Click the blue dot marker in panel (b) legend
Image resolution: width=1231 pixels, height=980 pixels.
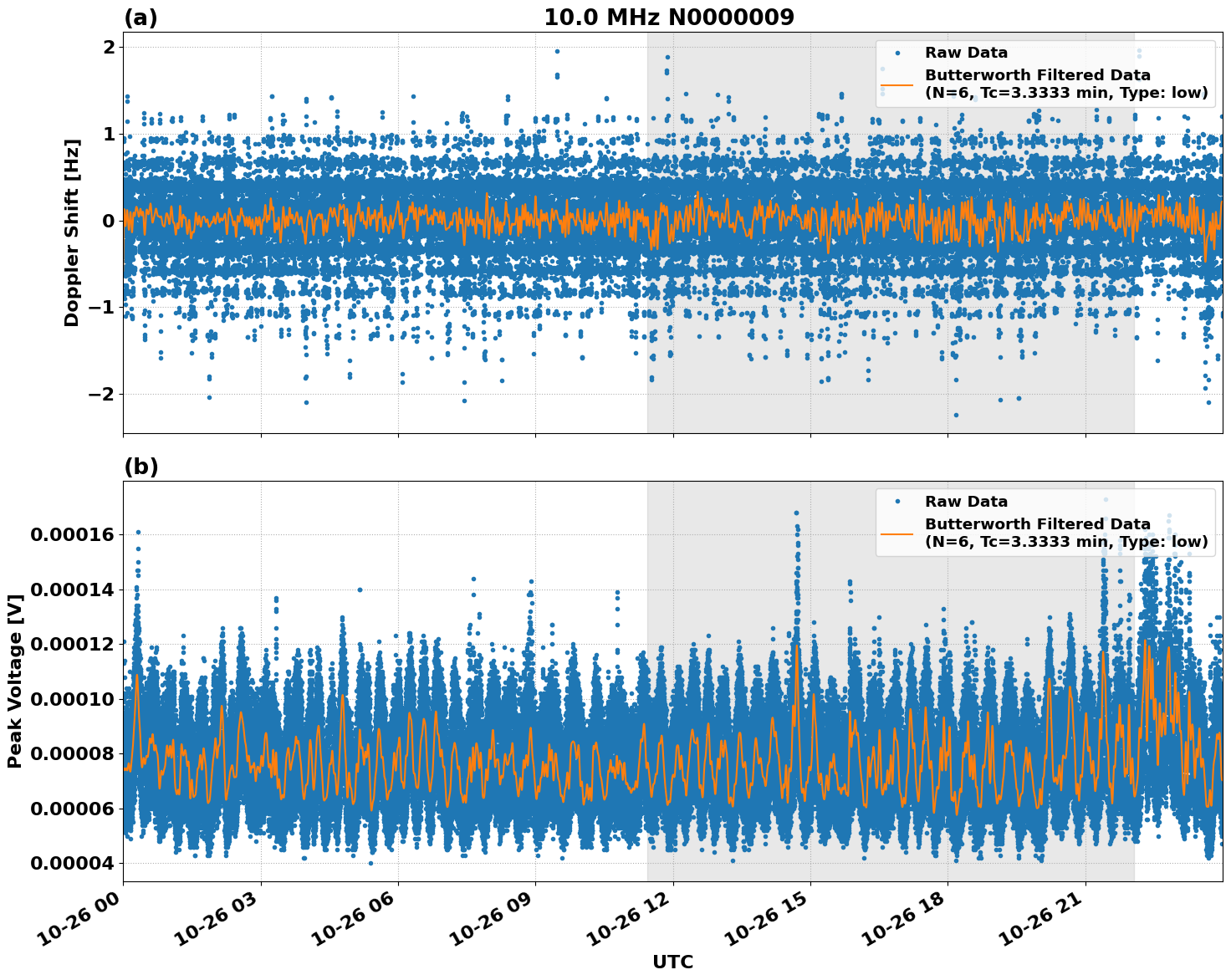[897, 502]
